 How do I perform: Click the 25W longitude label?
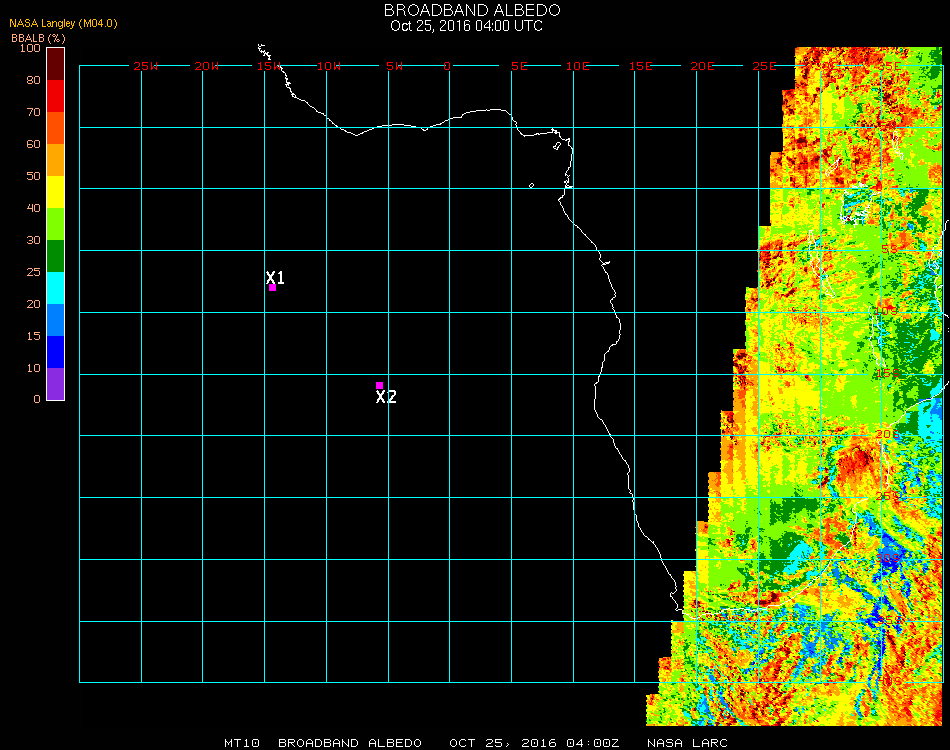coord(145,66)
